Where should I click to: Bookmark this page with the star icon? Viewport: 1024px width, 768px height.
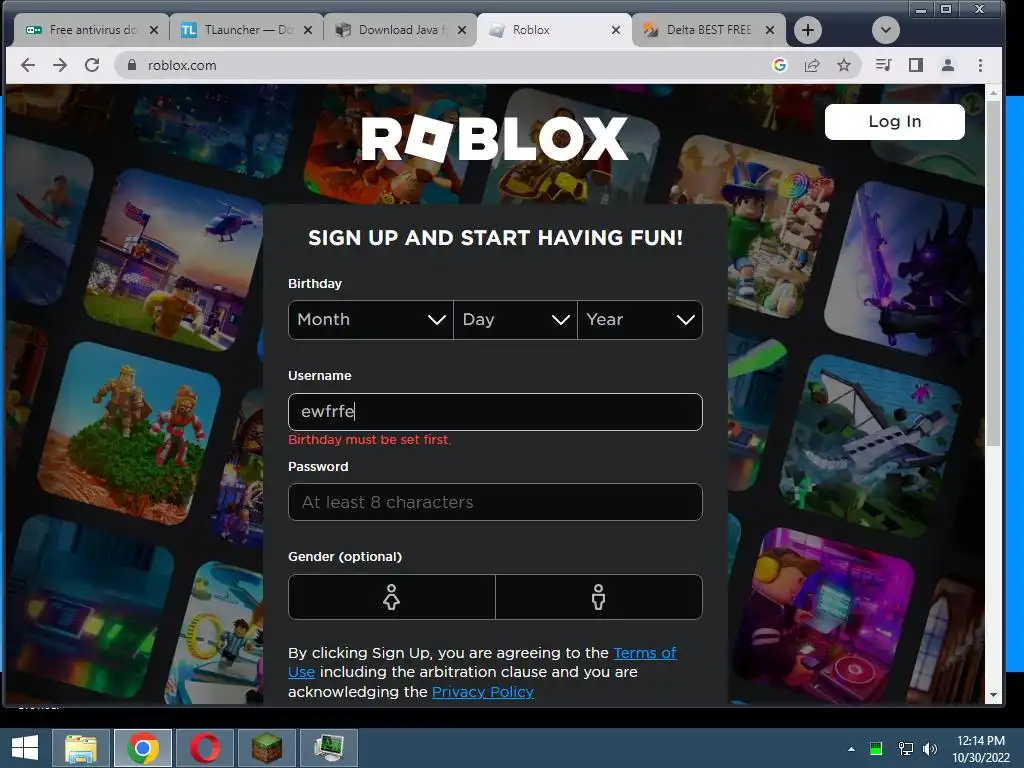point(844,65)
